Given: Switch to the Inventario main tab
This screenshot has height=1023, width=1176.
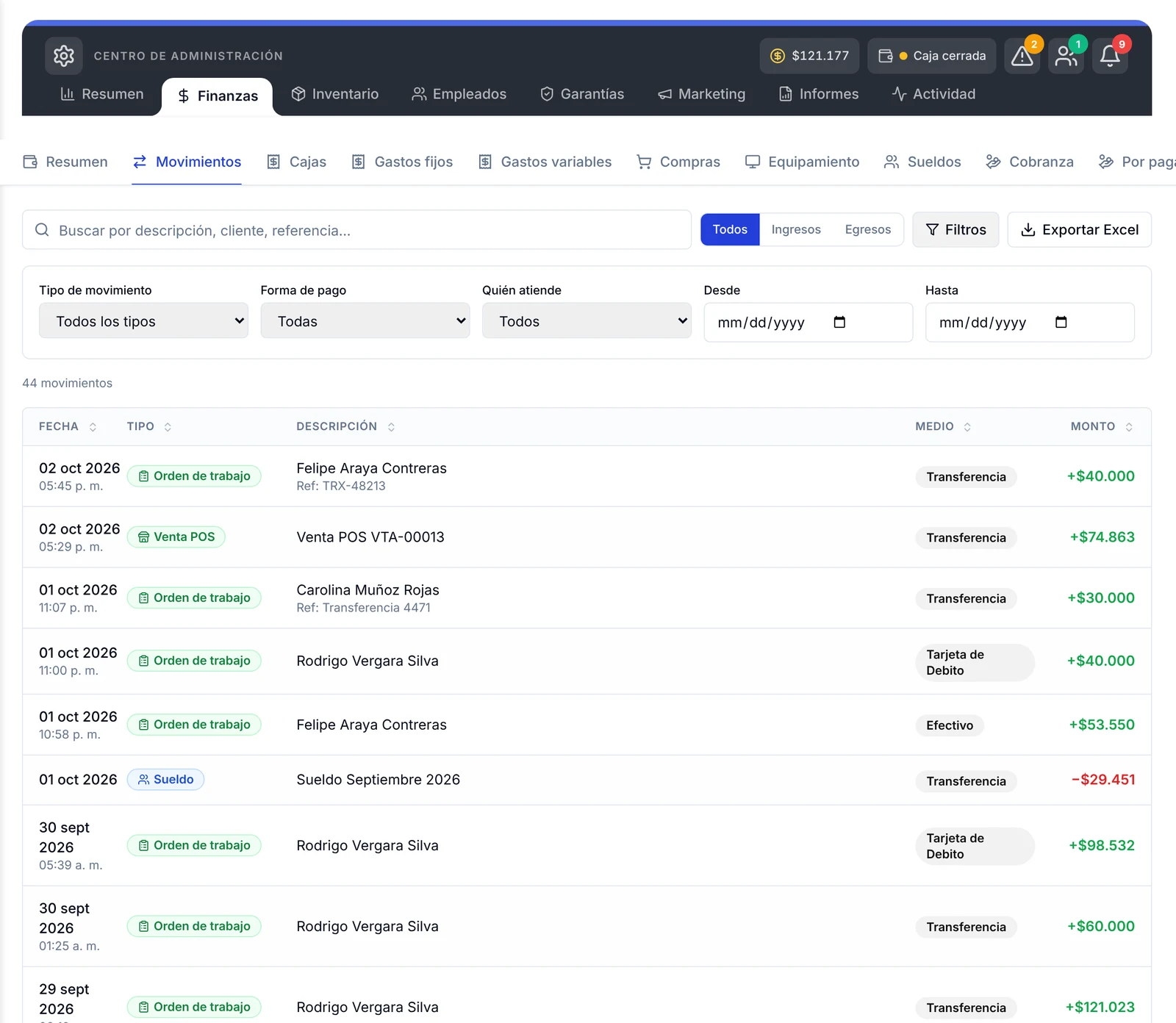Looking at the screenshot, I should pos(335,94).
